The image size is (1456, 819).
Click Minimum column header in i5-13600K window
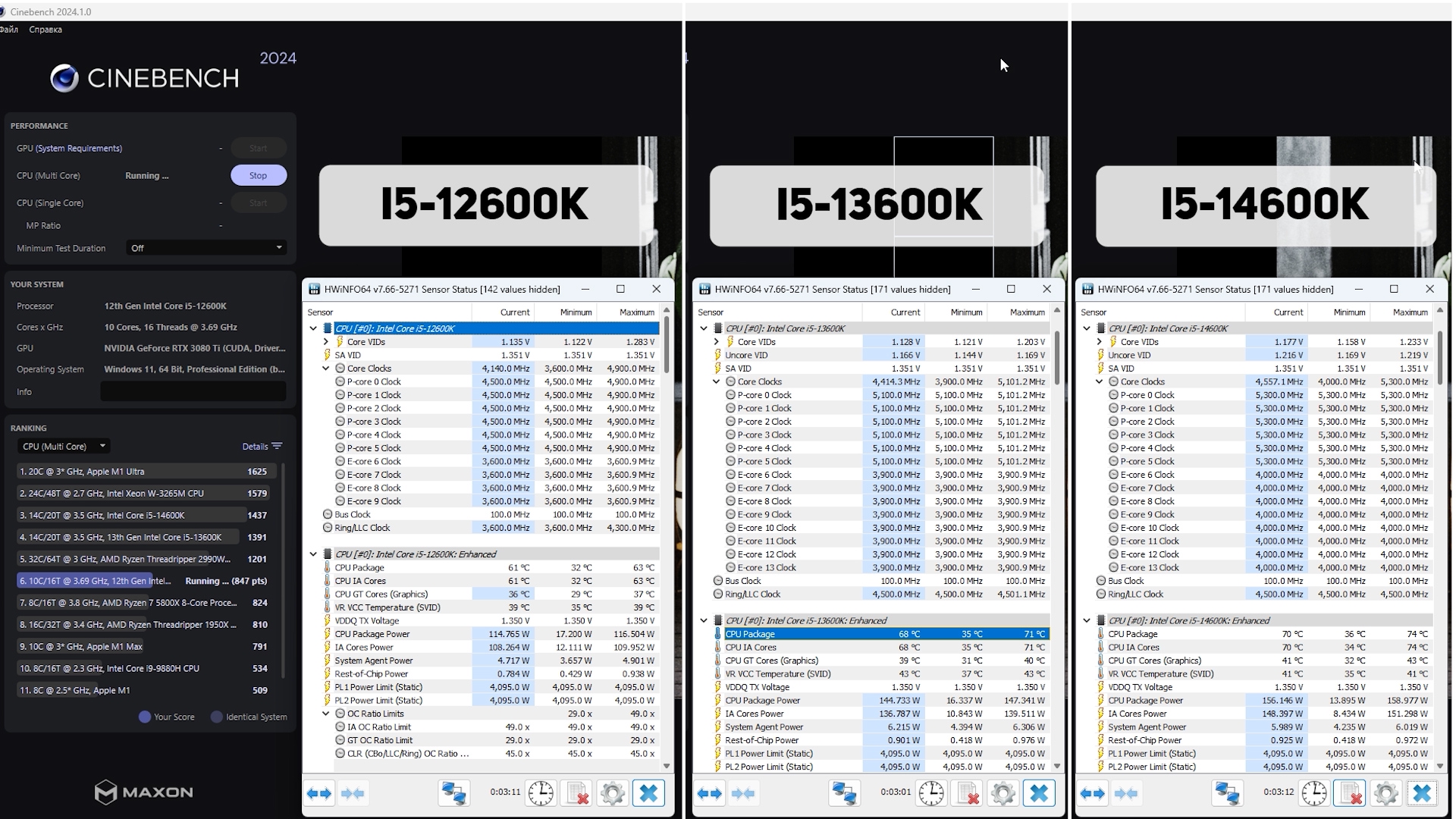click(955, 312)
